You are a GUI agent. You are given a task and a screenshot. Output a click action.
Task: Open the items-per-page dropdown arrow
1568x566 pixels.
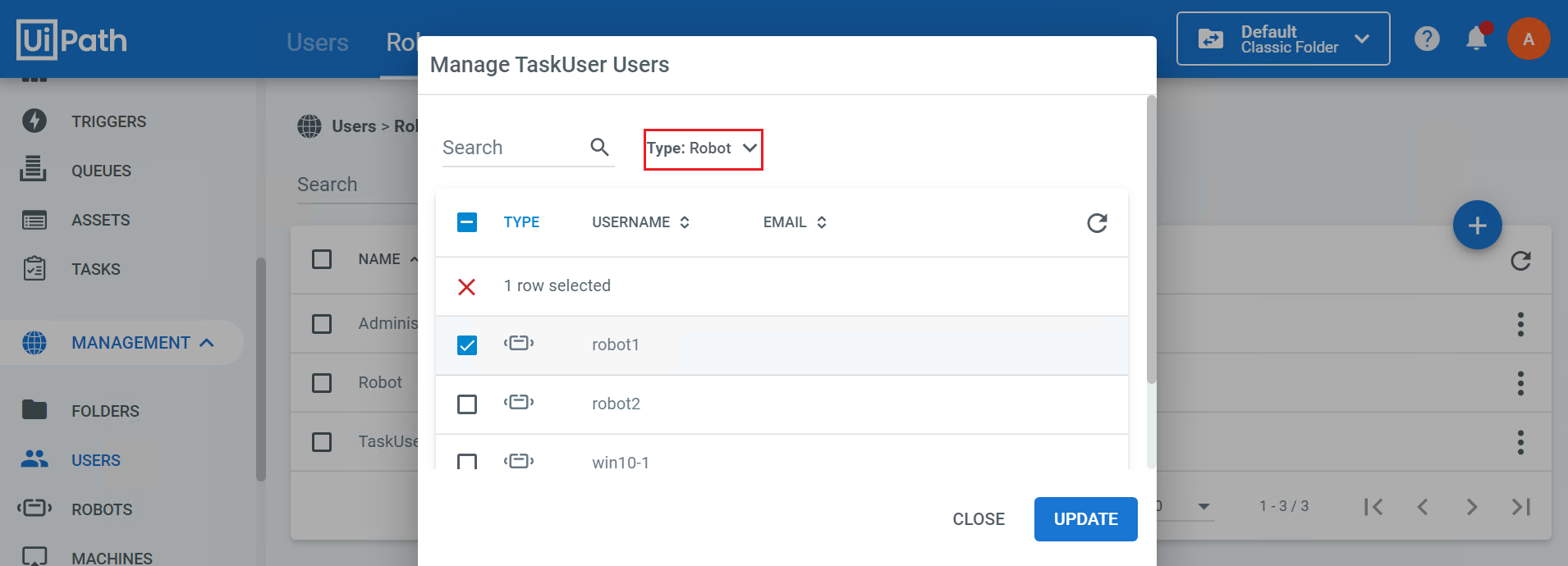coord(1204,507)
